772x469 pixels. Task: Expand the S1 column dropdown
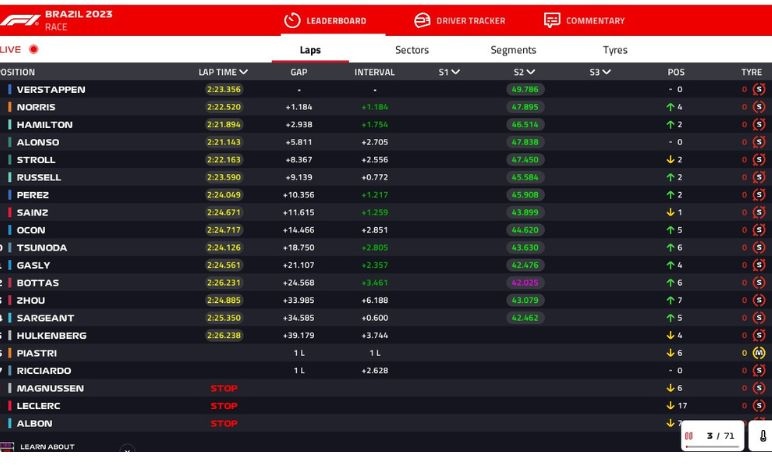[x=456, y=72]
